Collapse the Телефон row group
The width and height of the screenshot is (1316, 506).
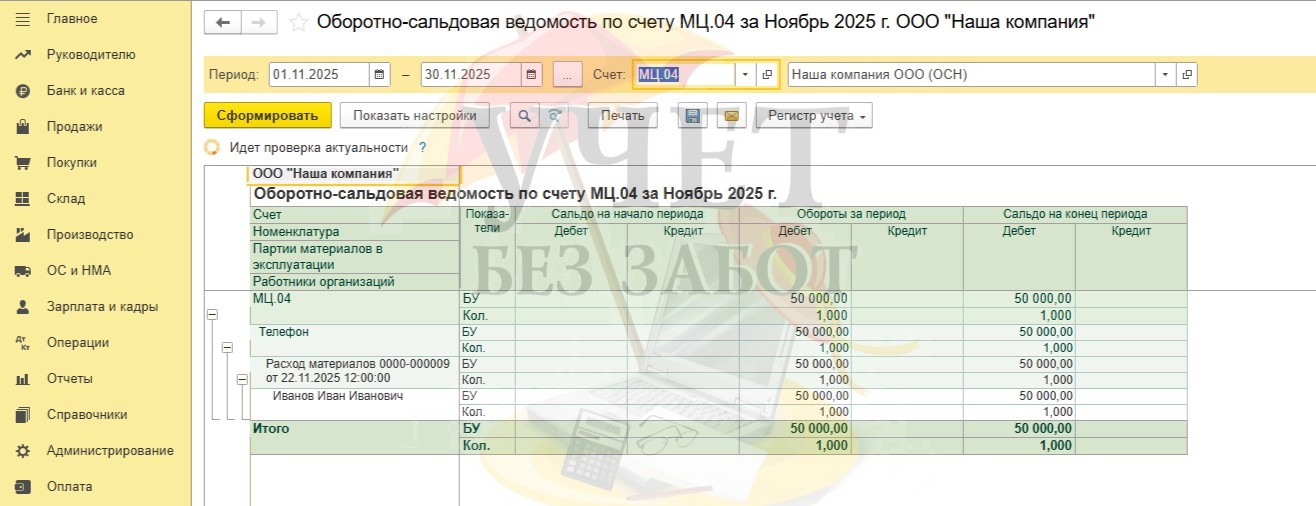pos(227,347)
